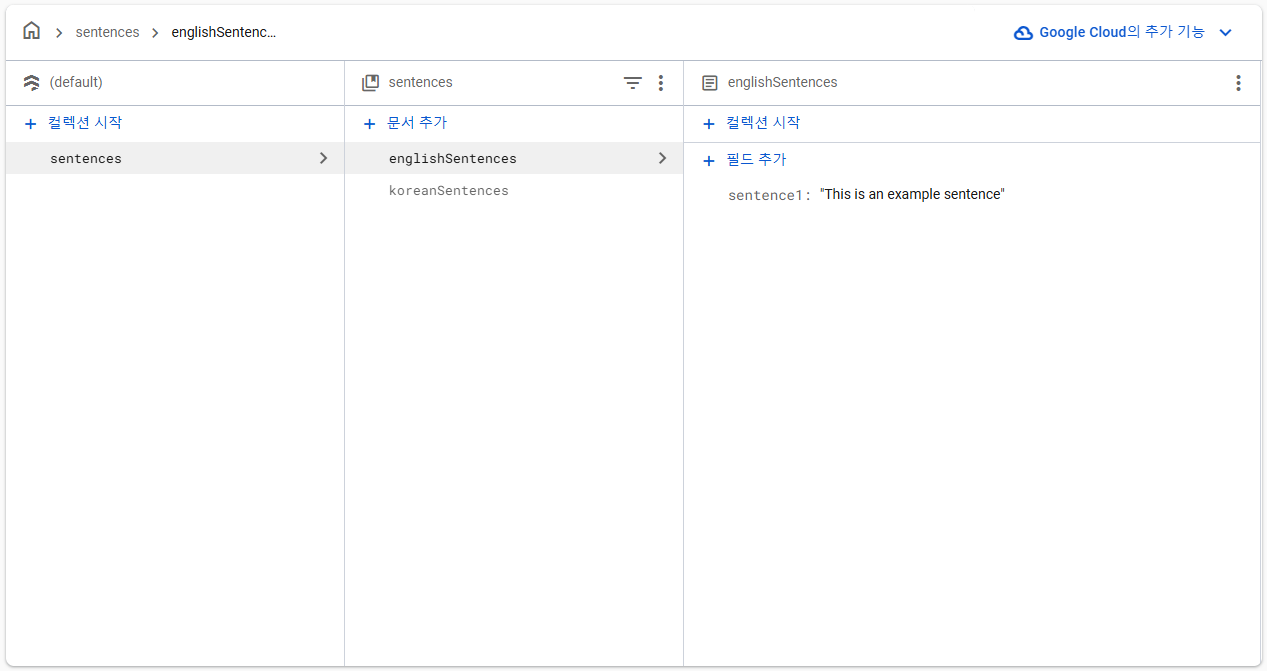1267x671 pixels.
Task: Expand the Google Cloud features dropdown arrow
Action: click(1225, 33)
